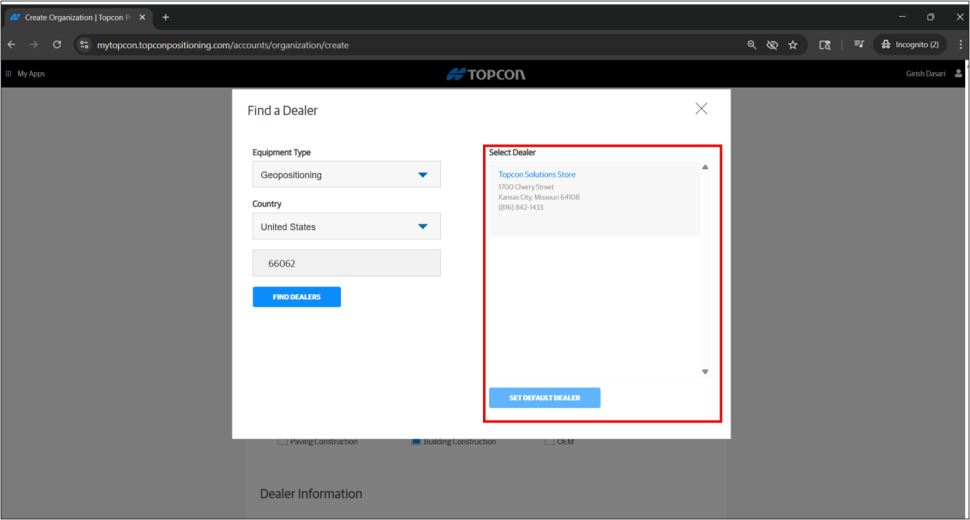Expand the Equipment Type dropdown

tap(346, 175)
